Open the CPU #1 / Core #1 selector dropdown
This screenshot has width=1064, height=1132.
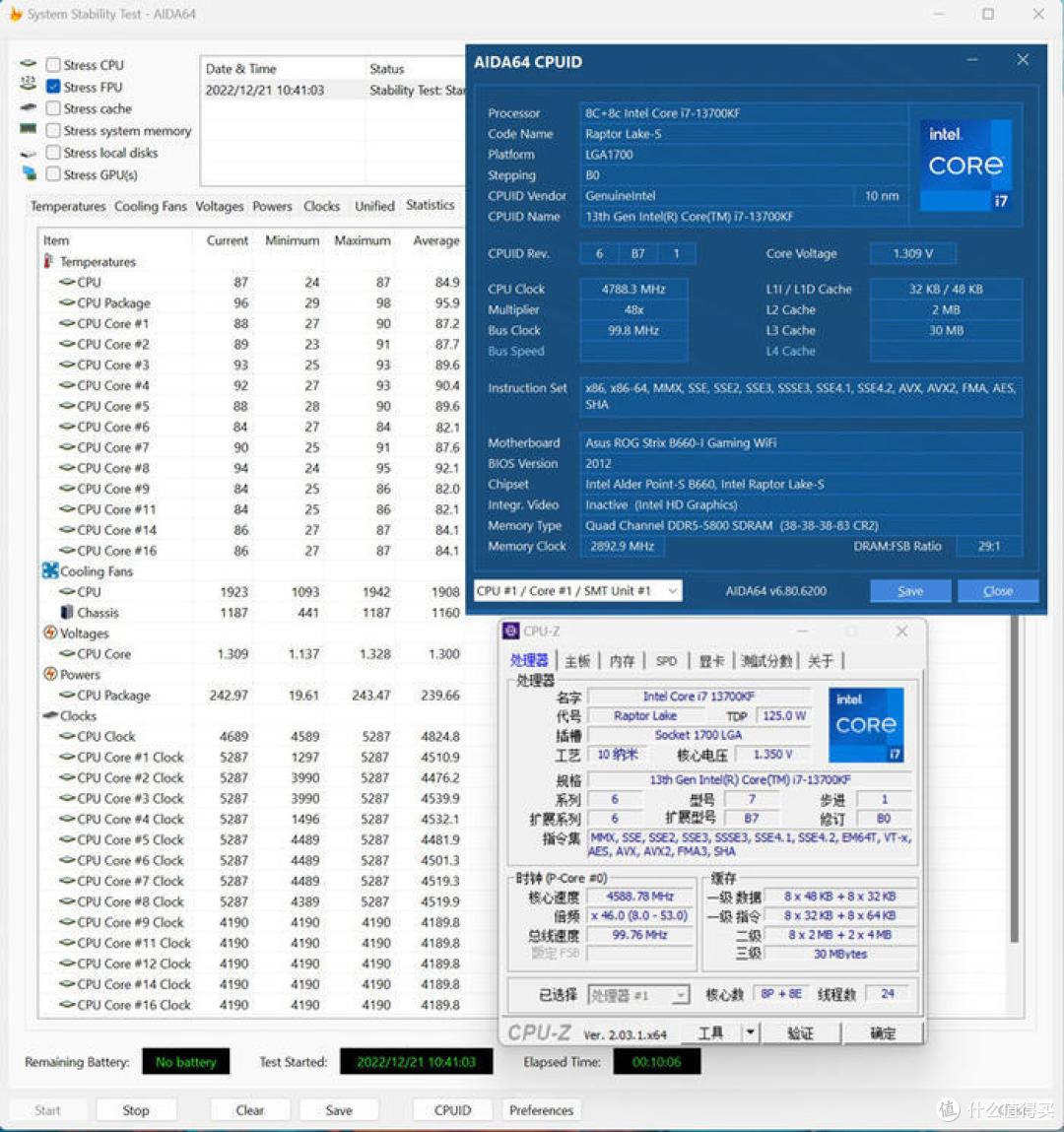(577, 590)
